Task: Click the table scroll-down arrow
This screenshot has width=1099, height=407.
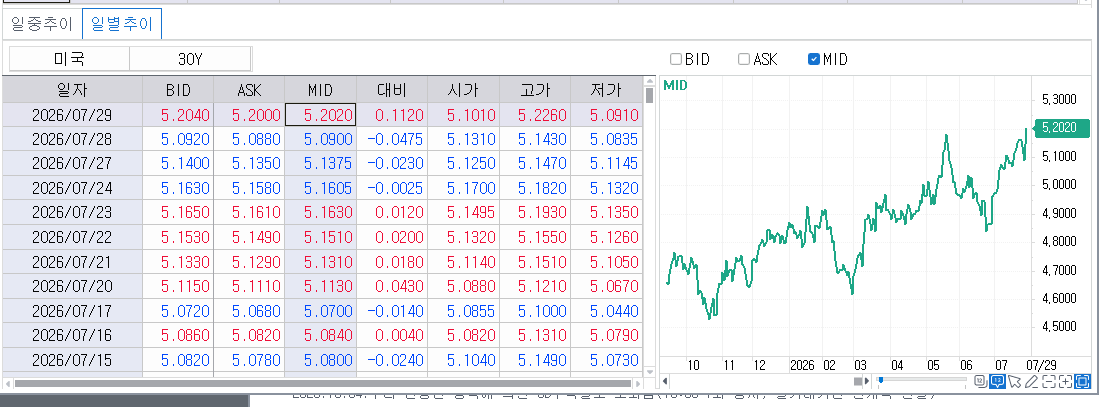Action: [x=649, y=371]
